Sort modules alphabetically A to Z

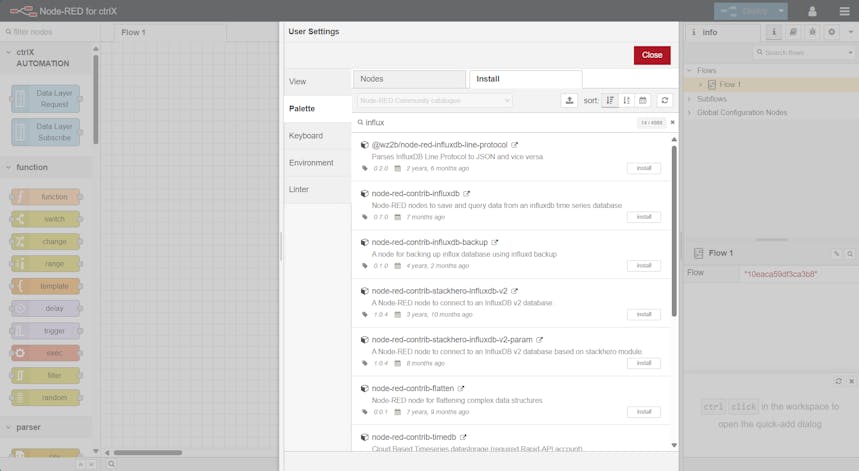627,100
